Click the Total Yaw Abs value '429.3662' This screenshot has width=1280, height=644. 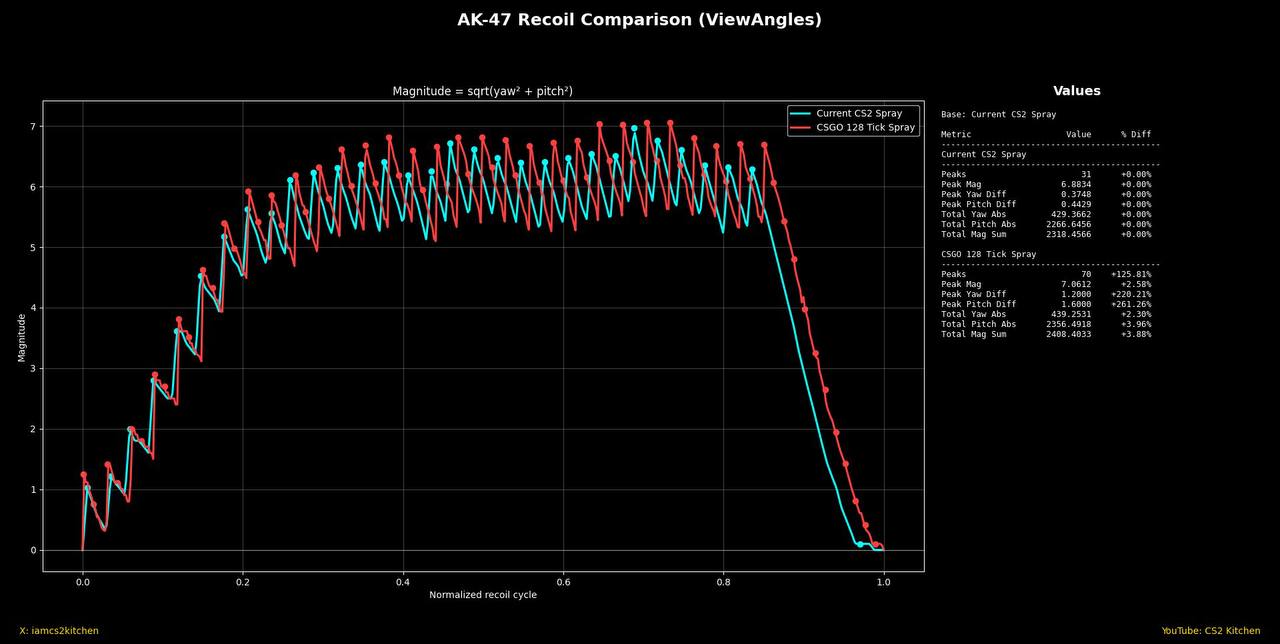1071,214
